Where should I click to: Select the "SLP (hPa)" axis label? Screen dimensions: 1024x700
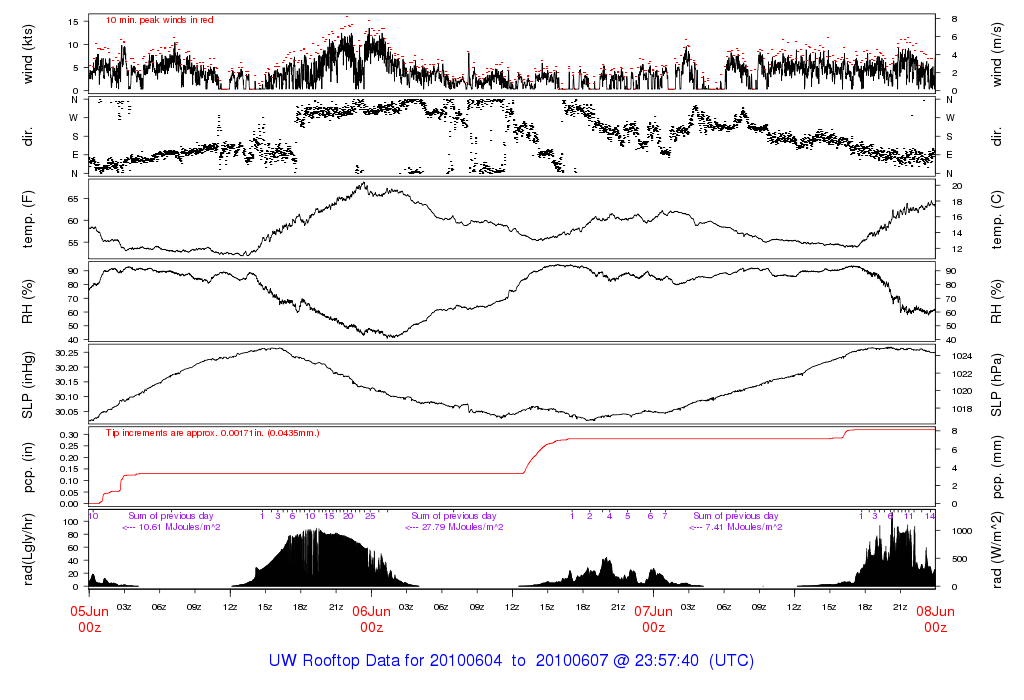[997, 385]
